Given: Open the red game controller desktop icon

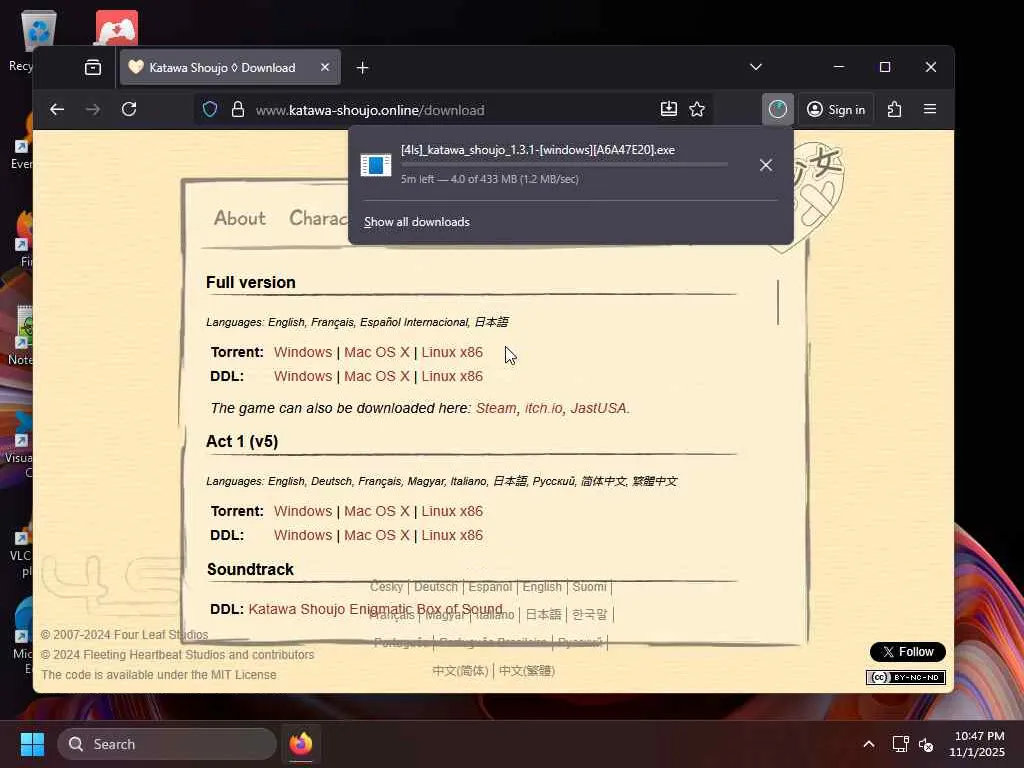Looking at the screenshot, I should click(117, 27).
